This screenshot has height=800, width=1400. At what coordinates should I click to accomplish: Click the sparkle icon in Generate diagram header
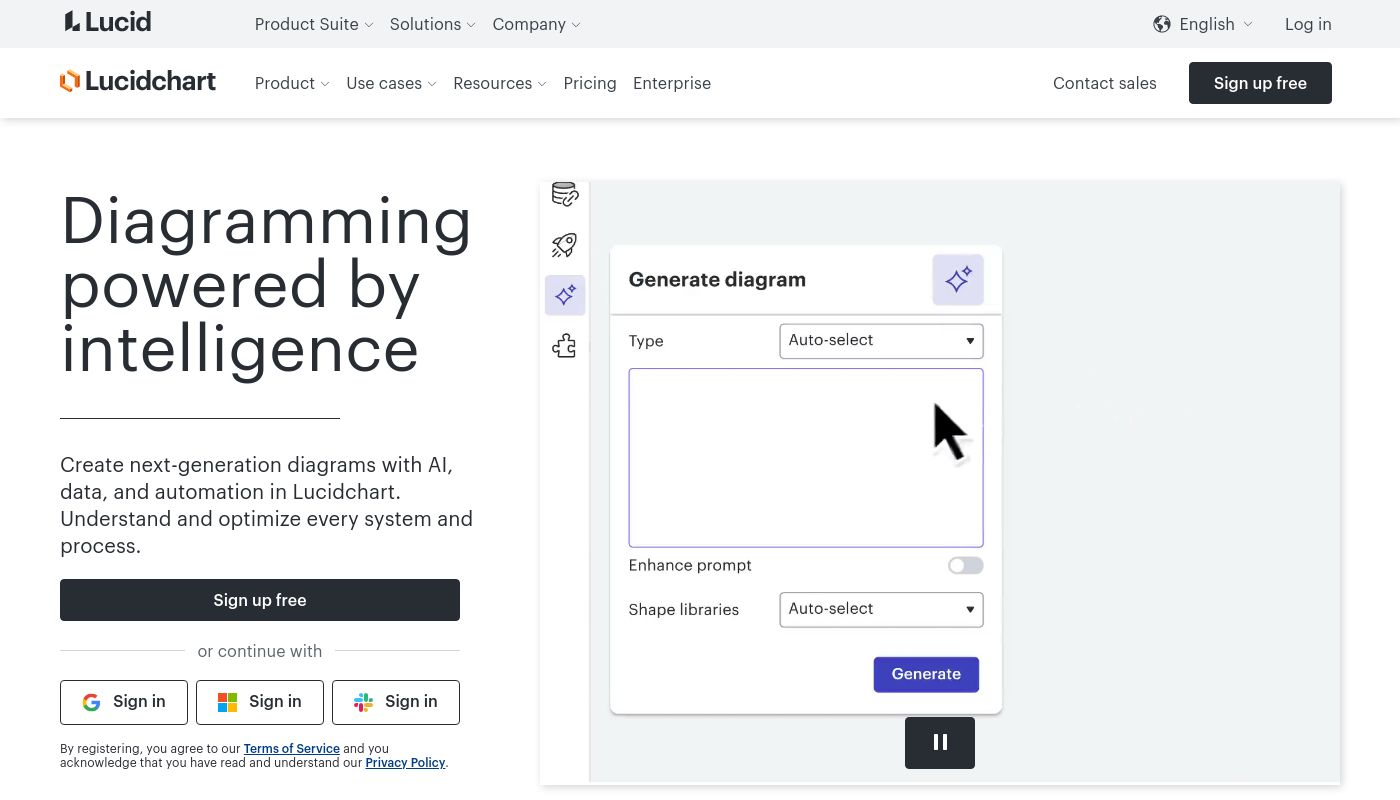[x=958, y=280]
